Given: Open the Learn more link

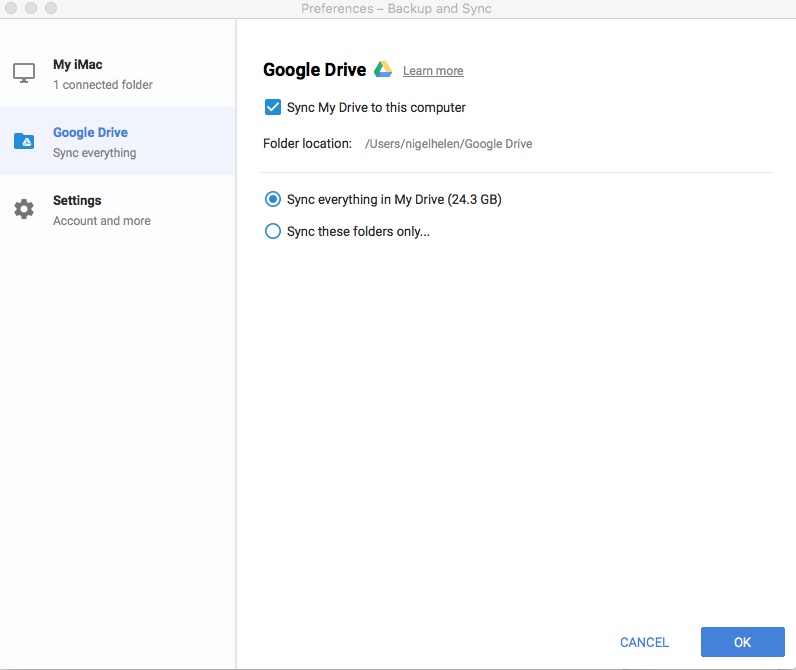Looking at the screenshot, I should (433, 71).
